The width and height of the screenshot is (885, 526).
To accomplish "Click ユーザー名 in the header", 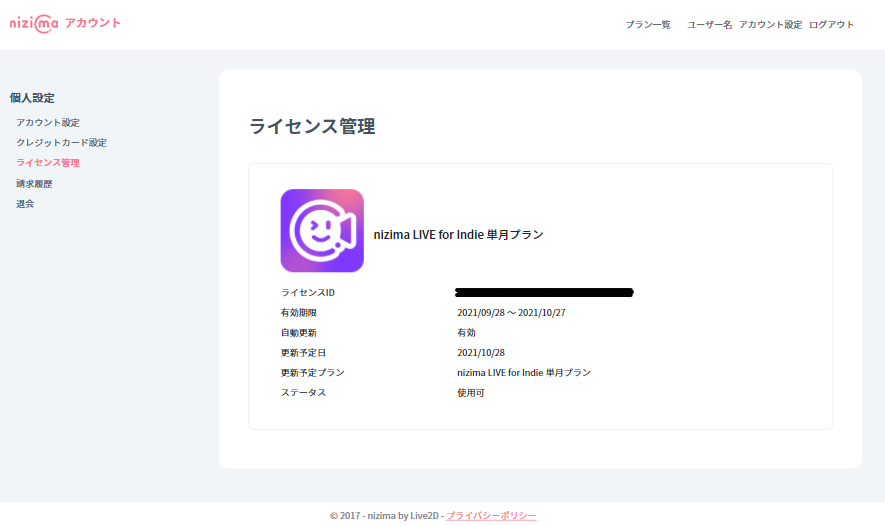I will pyautogui.click(x=709, y=24).
